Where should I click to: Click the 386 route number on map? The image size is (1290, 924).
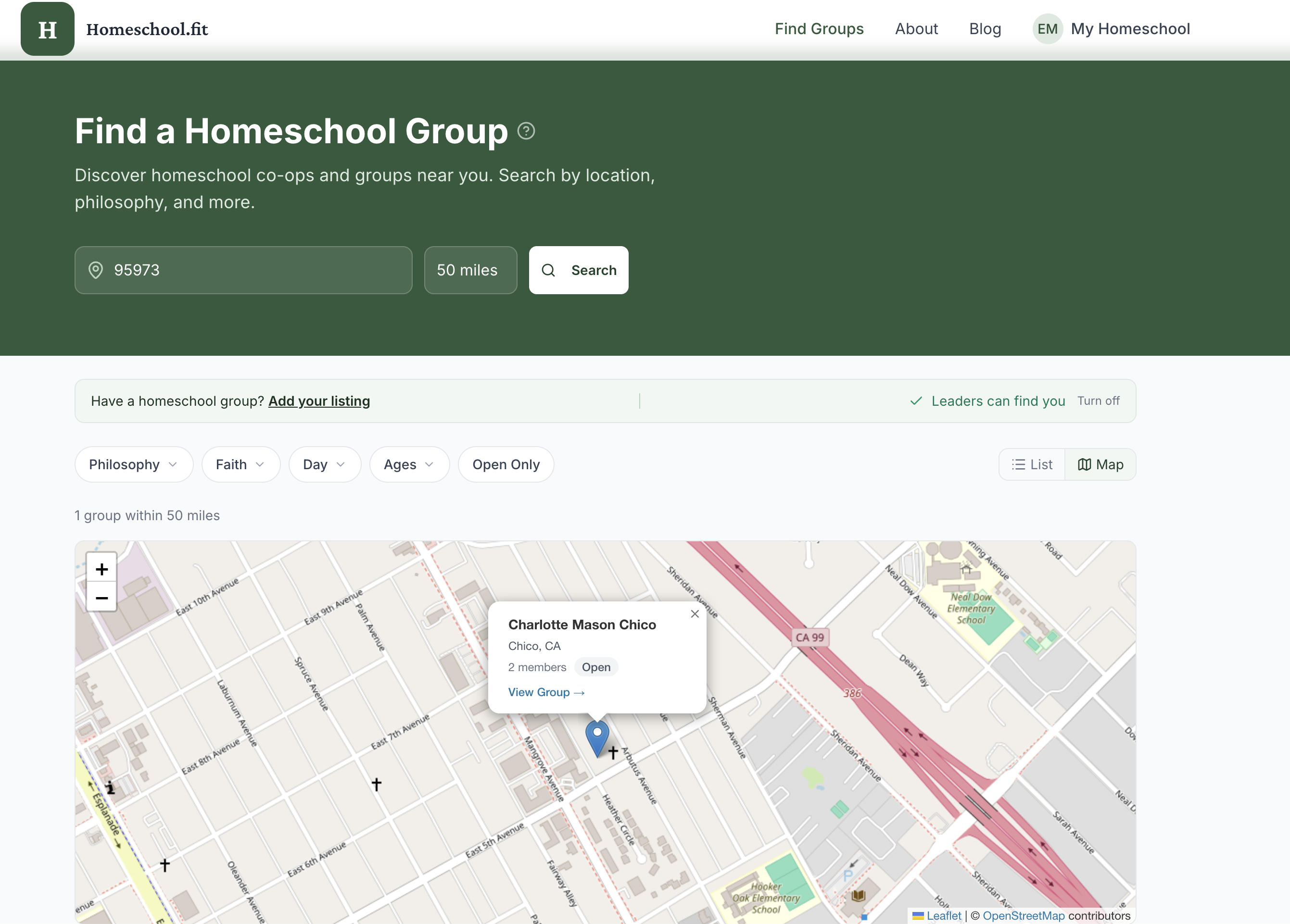coord(852,693)
